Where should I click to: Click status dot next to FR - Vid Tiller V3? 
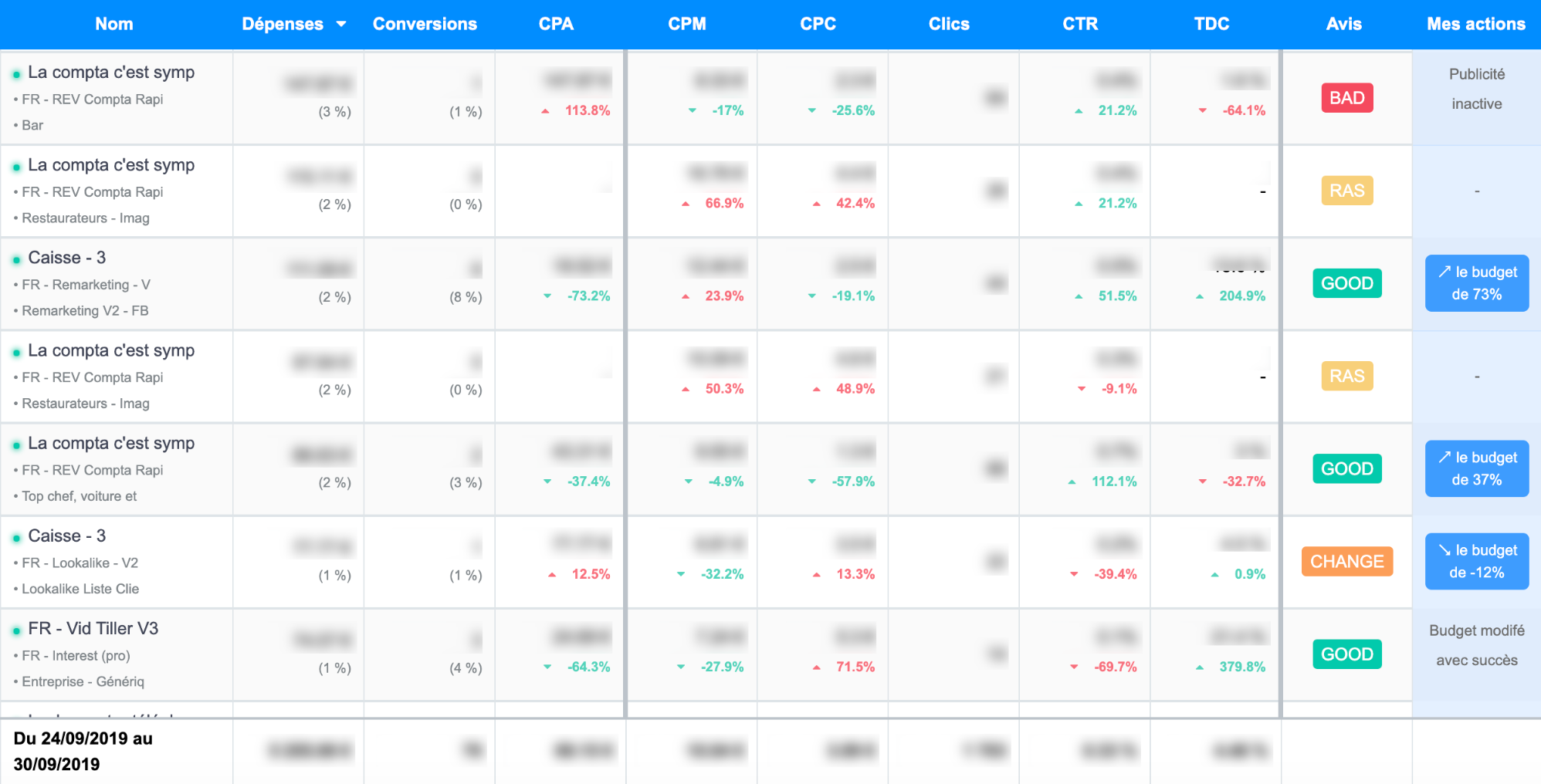click(16, 630)
